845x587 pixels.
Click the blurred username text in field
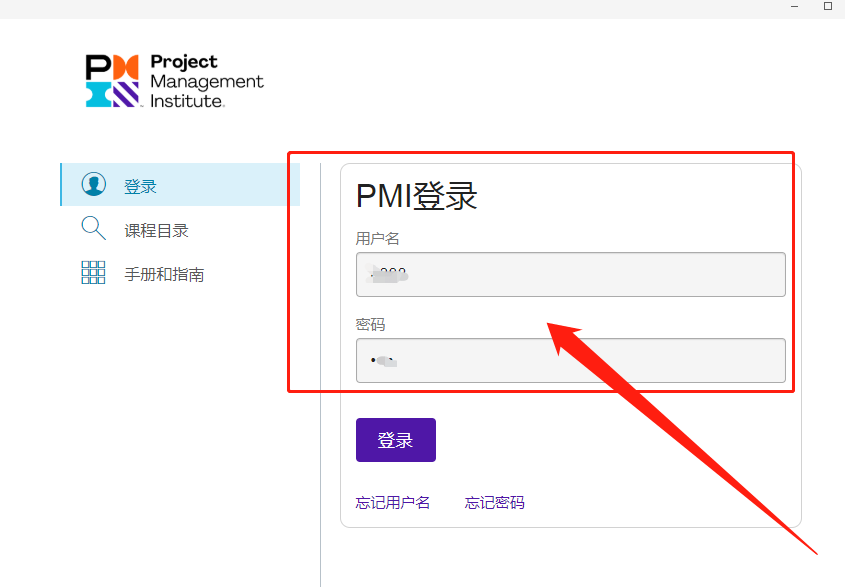(390, 274)
